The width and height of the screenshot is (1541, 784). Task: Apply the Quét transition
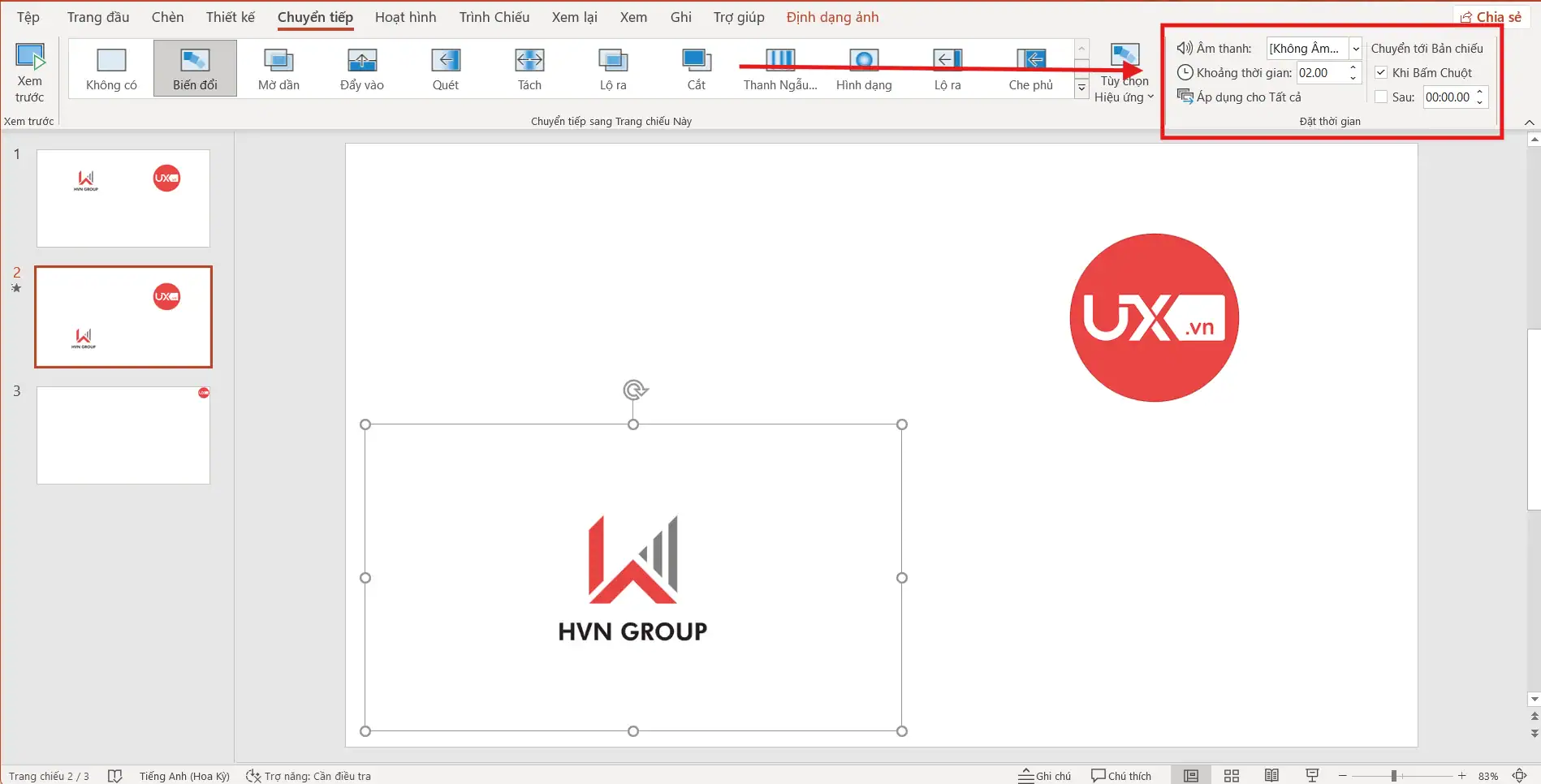445,69
